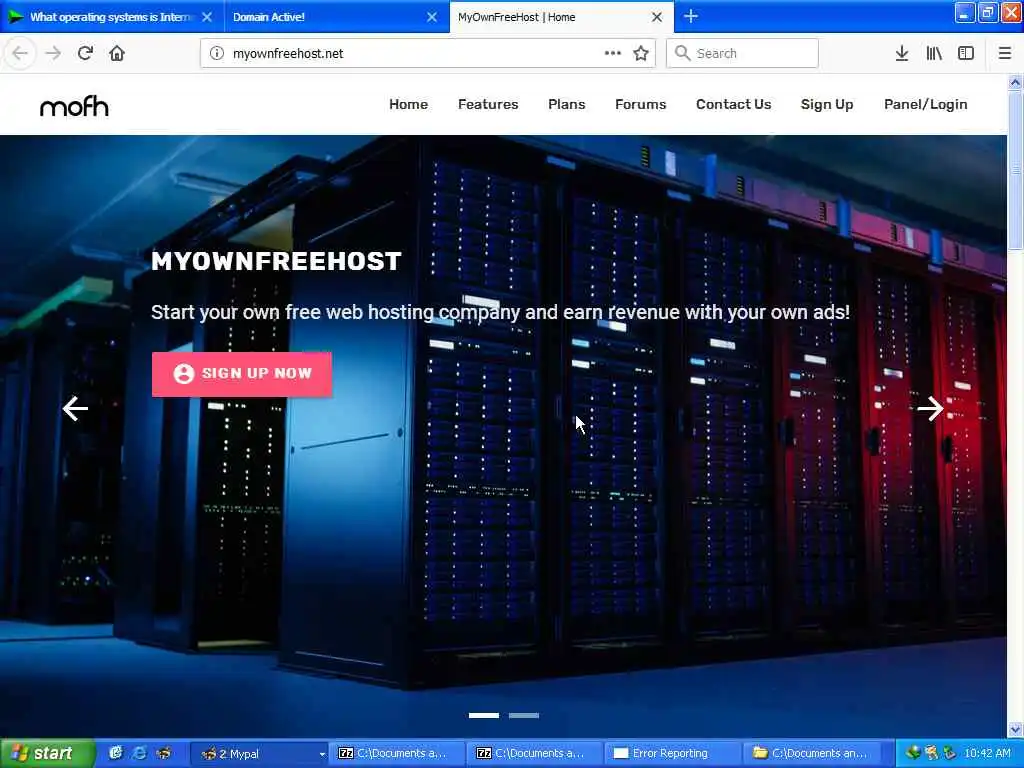Reload the current page
This screenshot has width=1024, height=768.
85,54
